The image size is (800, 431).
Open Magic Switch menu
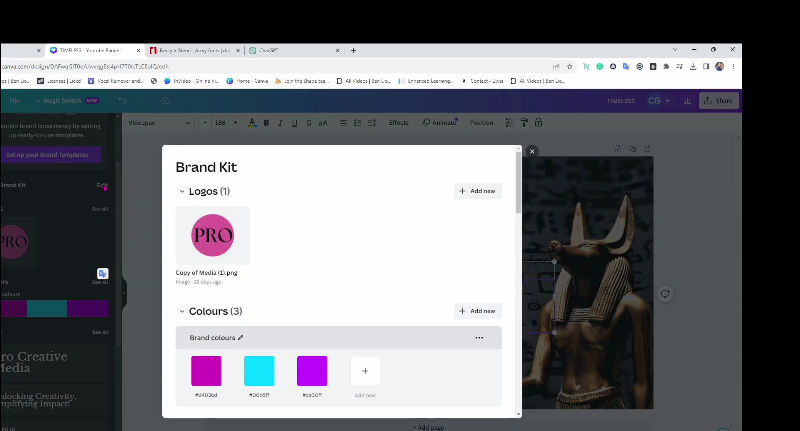[x=67, y=100]
